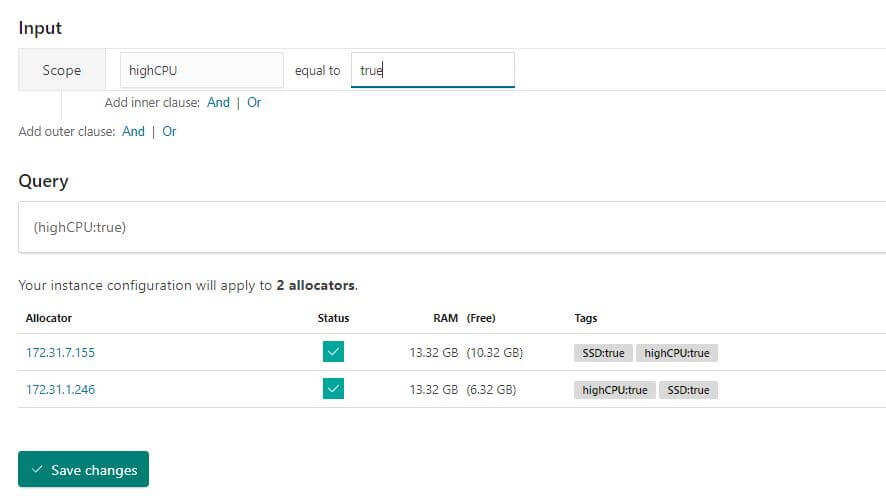The height and width of the screenshot is (499, 886).
Task: Click highCPU:true tag on 172.31.1.246 row
Action: pyautogui.click(x=615, y=390)
